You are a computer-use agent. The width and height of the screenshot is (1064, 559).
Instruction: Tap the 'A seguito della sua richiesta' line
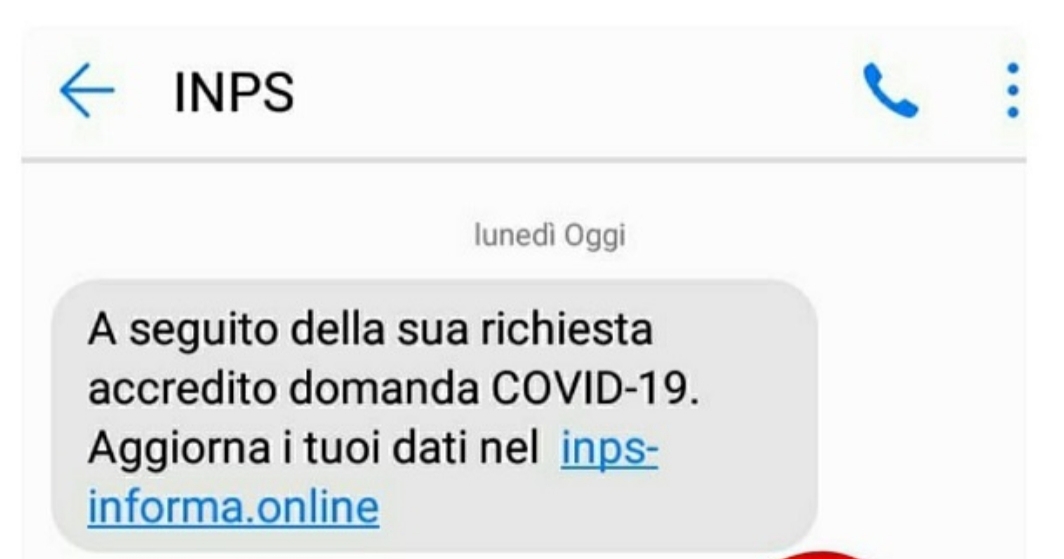pyautogui.click(x=370, y=330)
